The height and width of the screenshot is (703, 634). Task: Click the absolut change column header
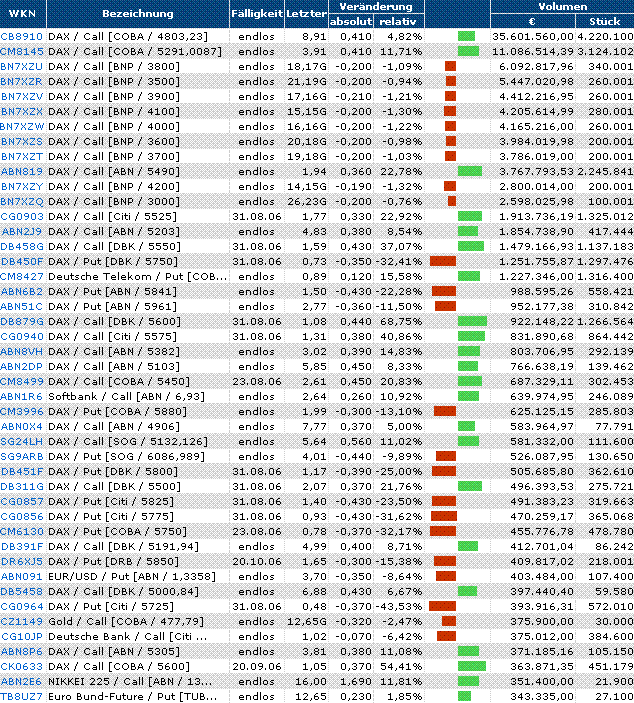(x=351, y=21)
